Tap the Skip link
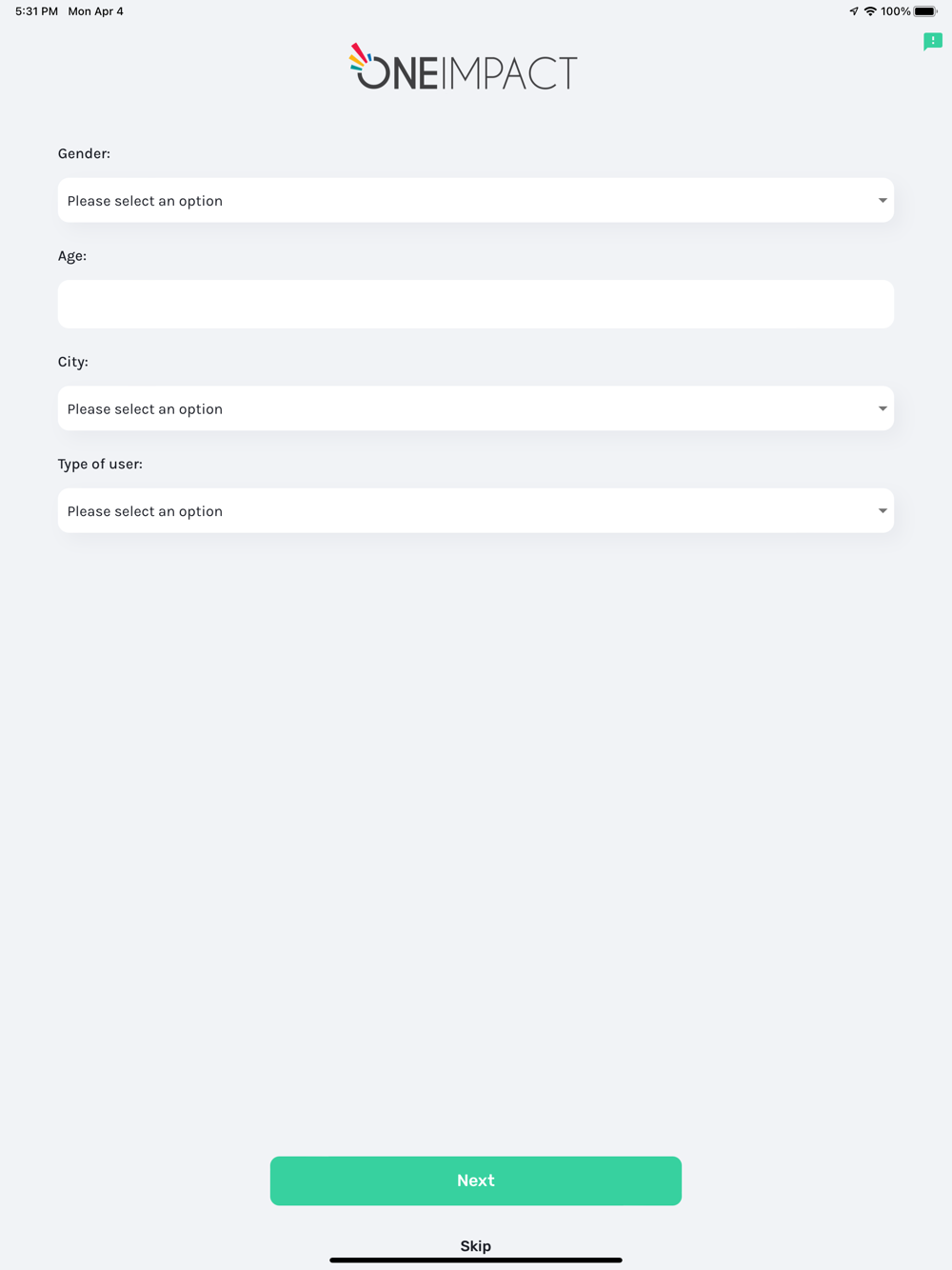The width and height of the screenshot is (952, 1270). 475,1245
